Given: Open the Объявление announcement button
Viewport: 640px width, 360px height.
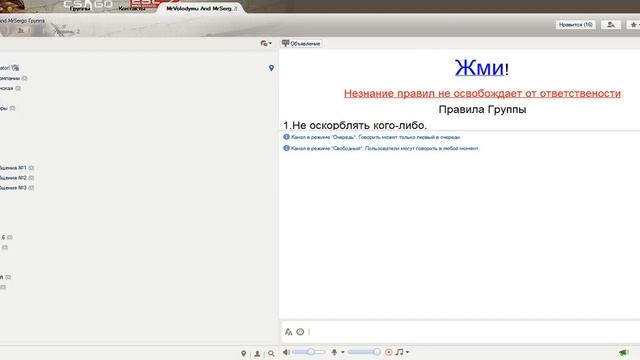Looking at the screenshot, I should [301, 43].
